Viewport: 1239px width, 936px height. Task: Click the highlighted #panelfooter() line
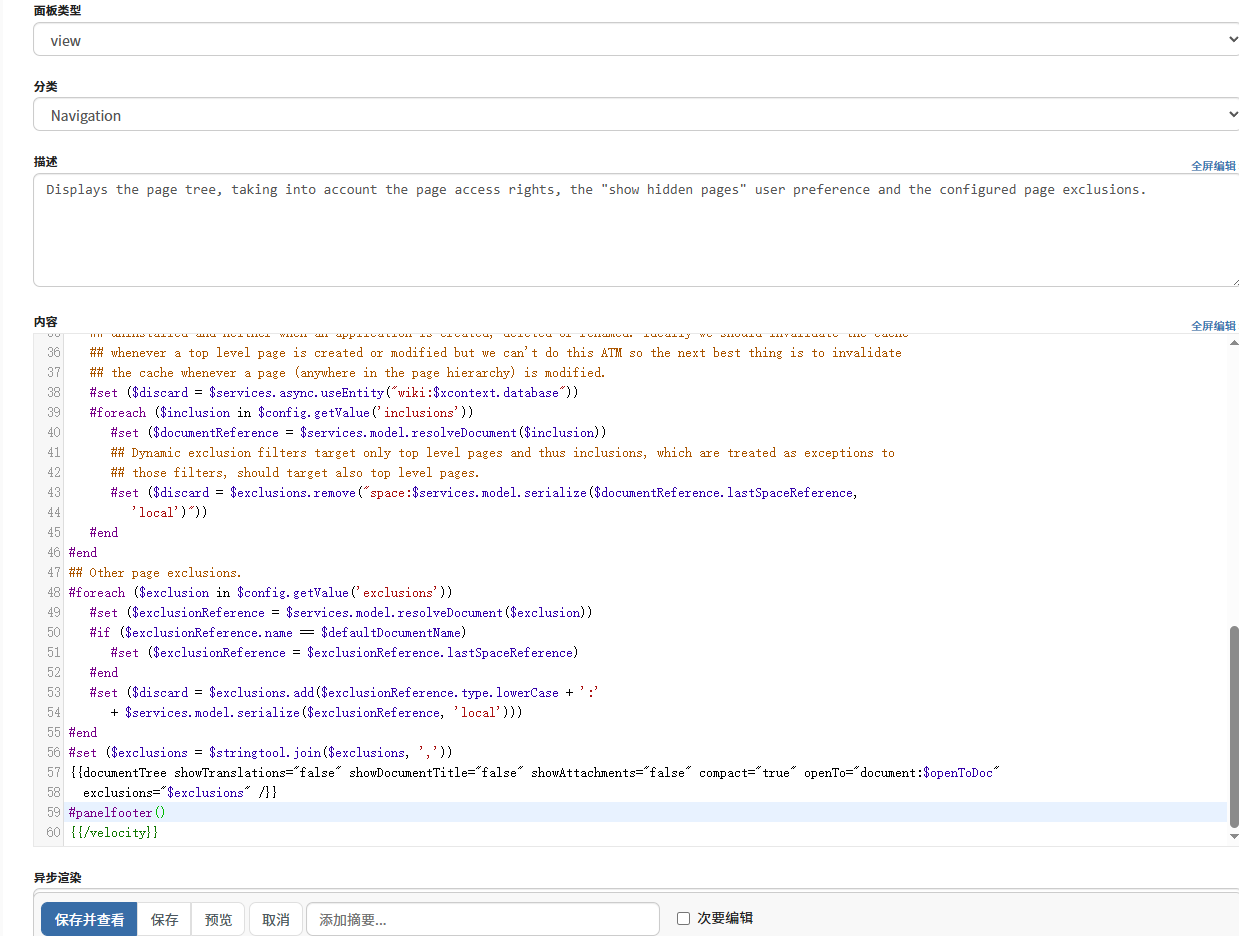(x=115, y=812)
